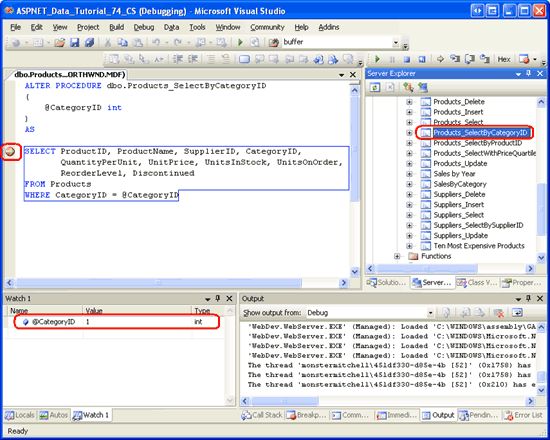Toggle Hex display button
Image resolution: width=550 pixels, height=440 pixels.
click(x=504, y=59)
